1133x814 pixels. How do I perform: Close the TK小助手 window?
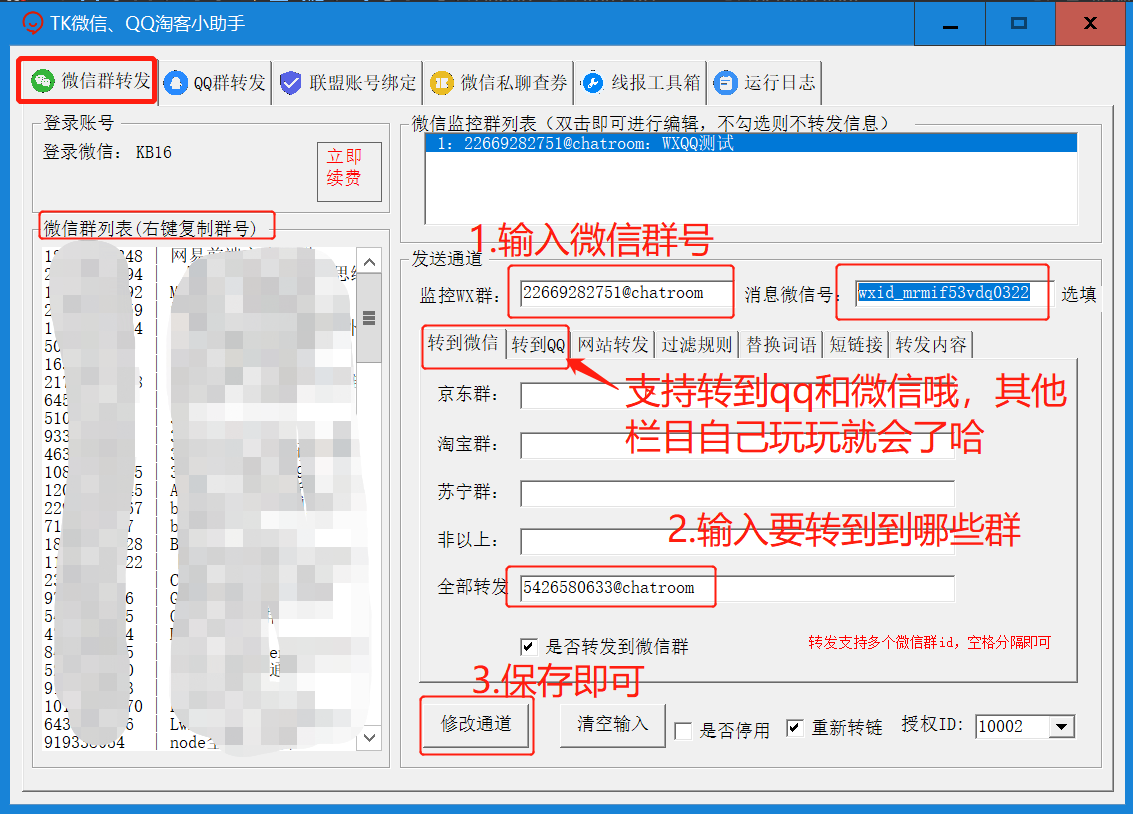(x=1090, y=24)
